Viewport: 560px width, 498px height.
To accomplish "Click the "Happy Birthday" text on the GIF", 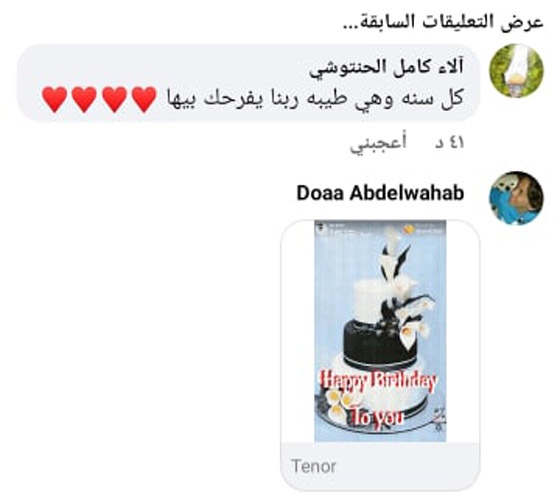I will coord(378,381).
